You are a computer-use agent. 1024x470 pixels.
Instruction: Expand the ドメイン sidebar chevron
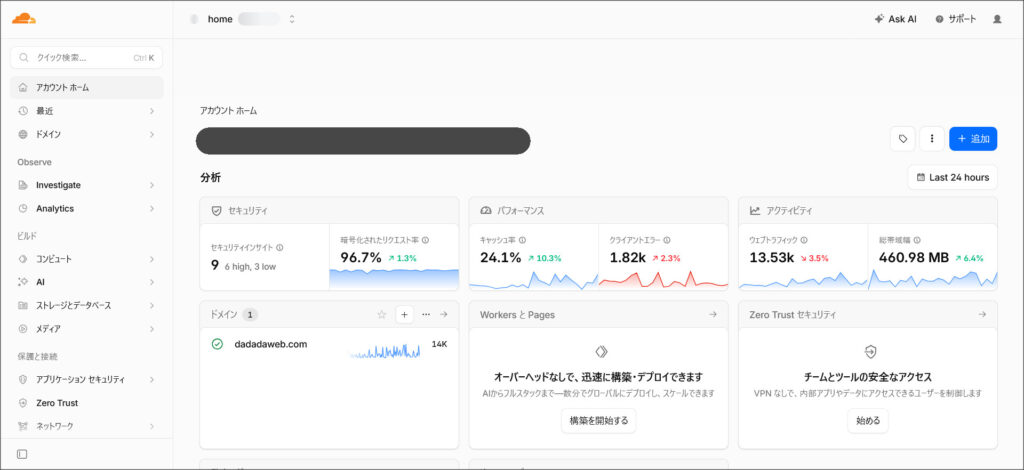click(x=152, y=134)
